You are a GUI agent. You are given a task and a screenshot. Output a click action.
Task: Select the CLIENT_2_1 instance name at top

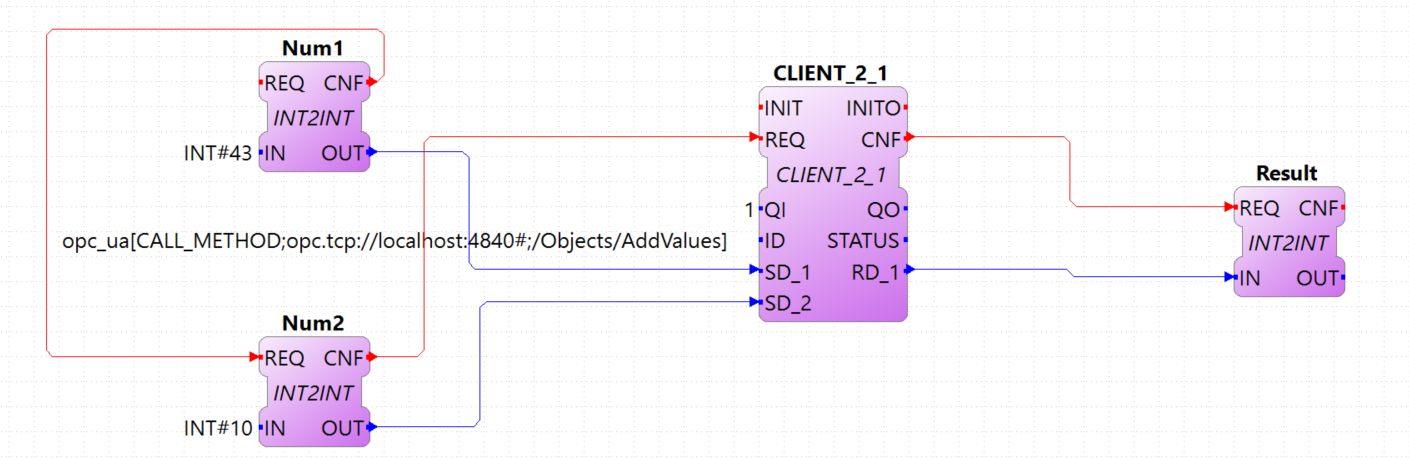(x=831, y=72)
